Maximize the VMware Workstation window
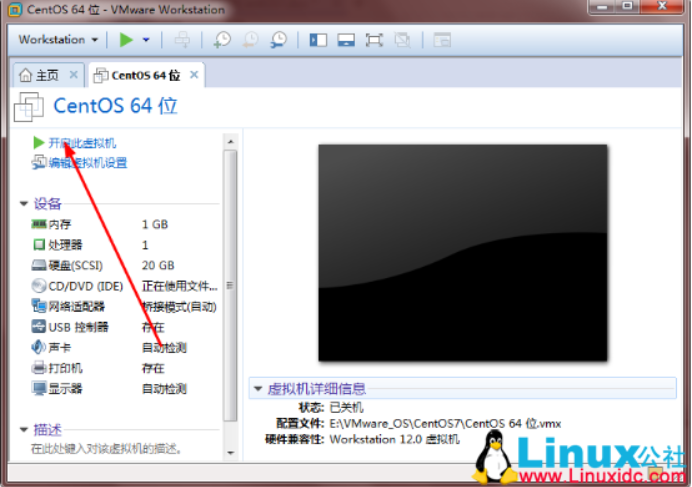 628,6
